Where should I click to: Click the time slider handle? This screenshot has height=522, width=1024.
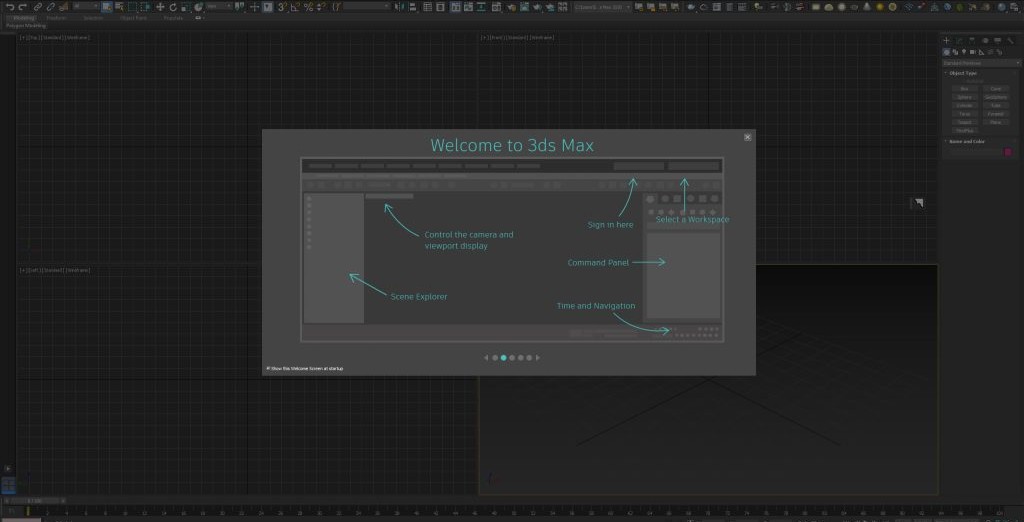(33, 500)
